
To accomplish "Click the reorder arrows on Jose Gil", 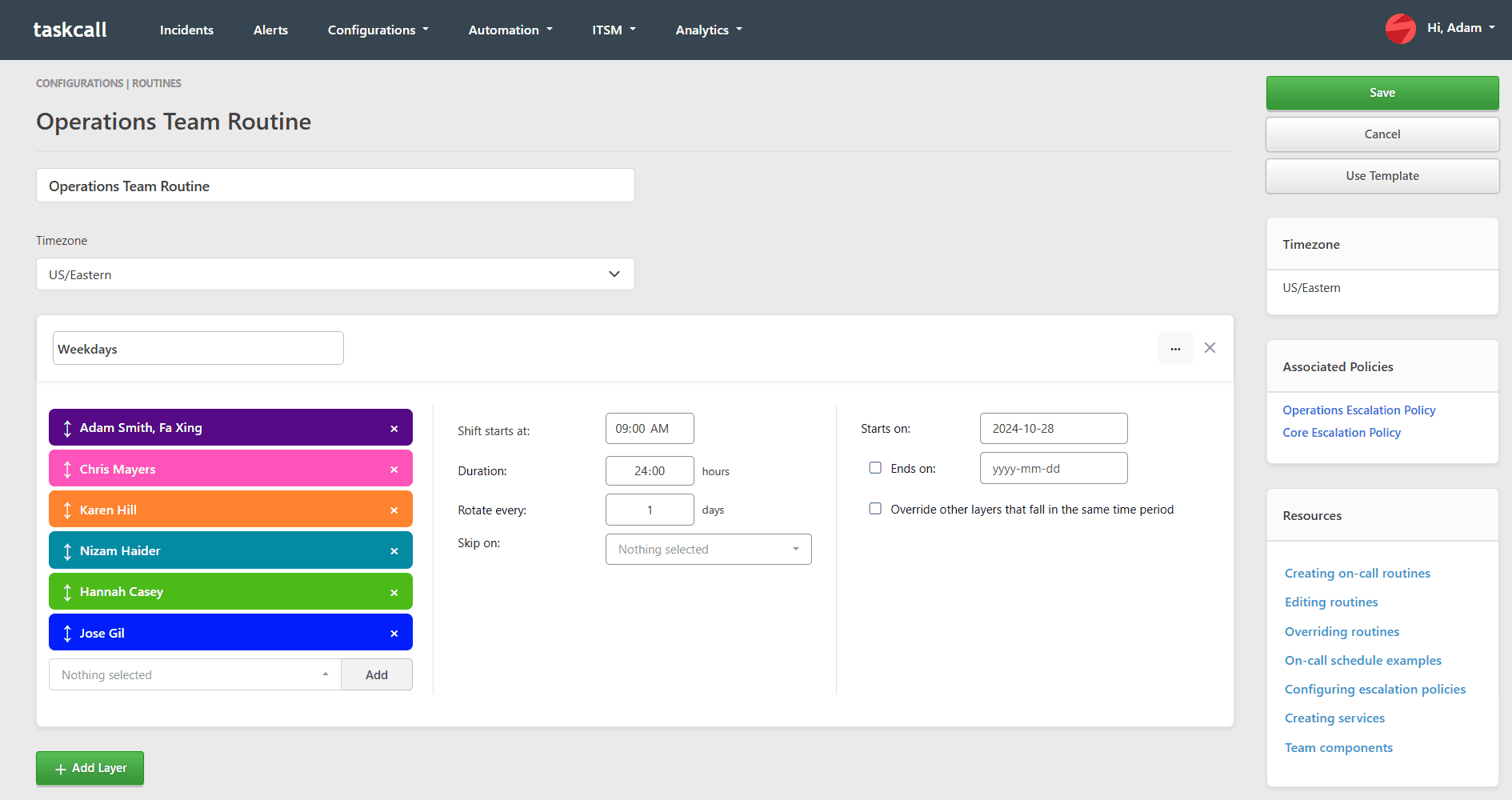I will pos(67,634).
